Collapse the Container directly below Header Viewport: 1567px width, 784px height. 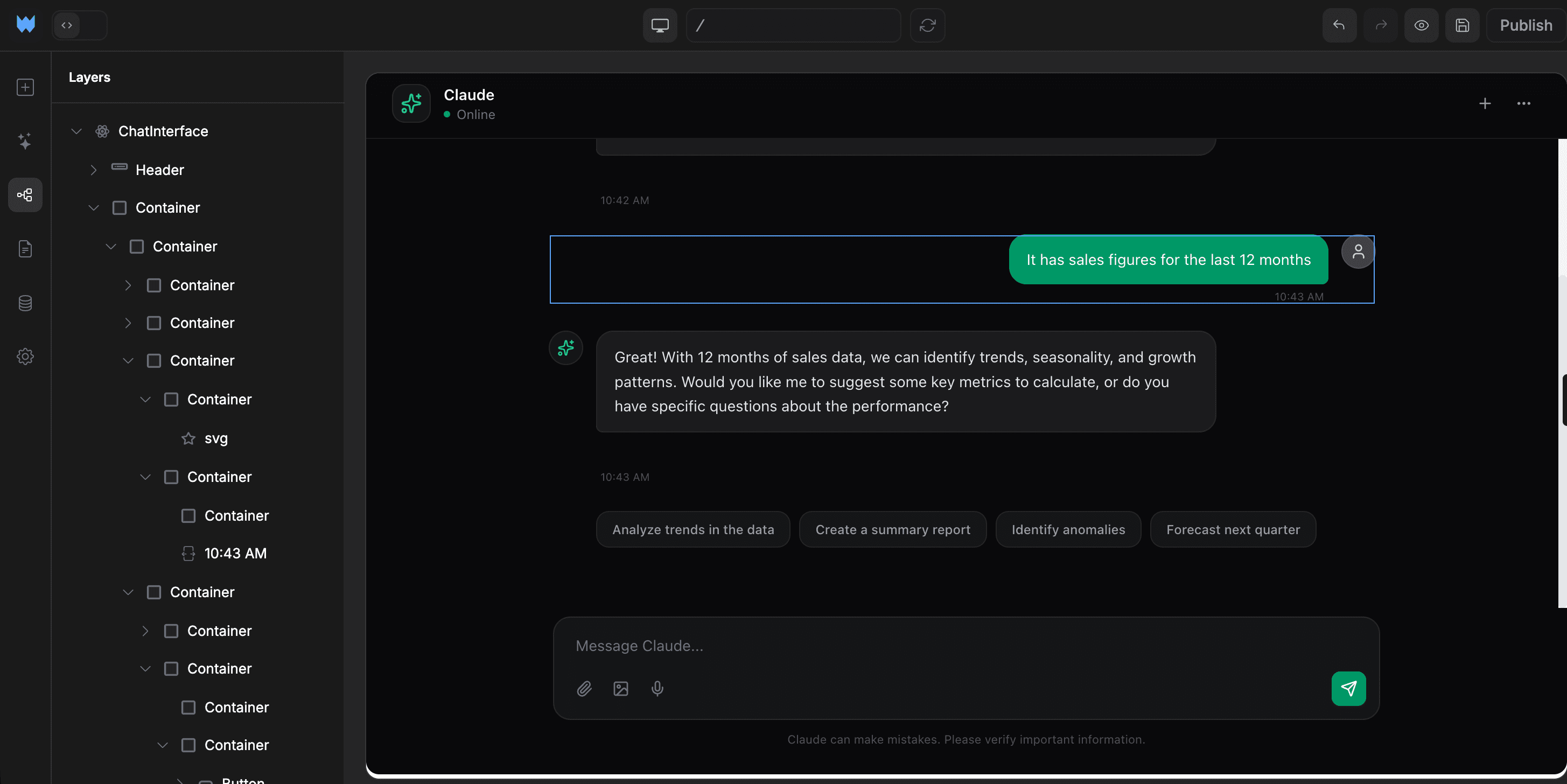pyautogui.click(x=94, y=208)
